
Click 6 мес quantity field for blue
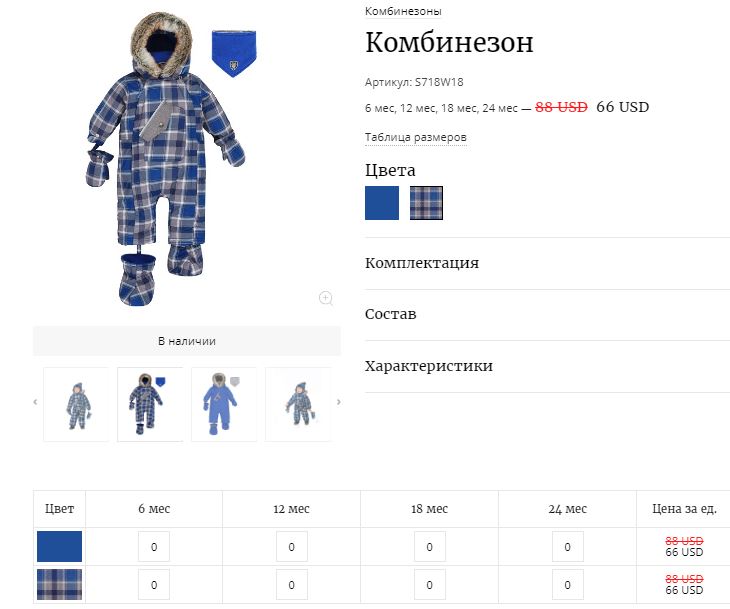pos(154,547)
